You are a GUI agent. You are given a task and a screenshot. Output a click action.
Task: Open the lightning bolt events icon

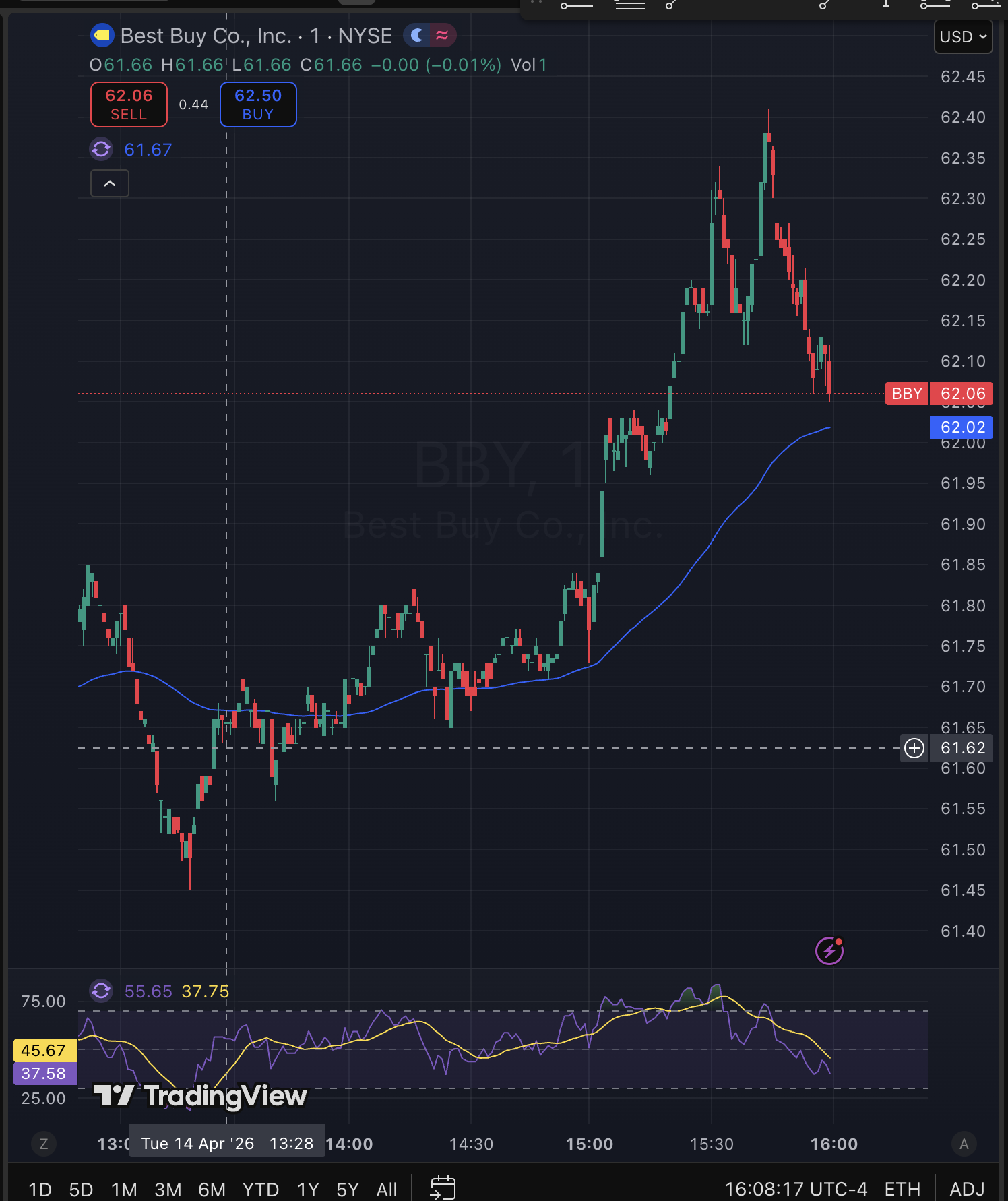click(x=829, y=951)
